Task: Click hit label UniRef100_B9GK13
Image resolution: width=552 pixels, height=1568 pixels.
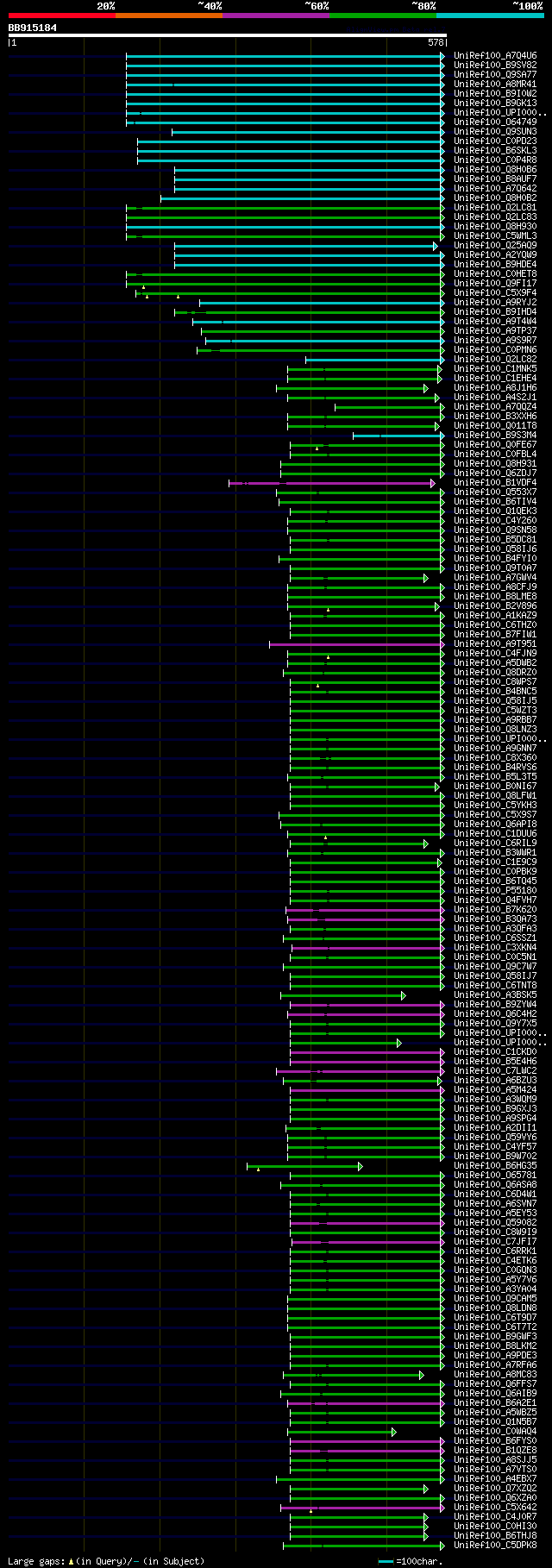Action: pyautogui.click(x=495, y=103)
